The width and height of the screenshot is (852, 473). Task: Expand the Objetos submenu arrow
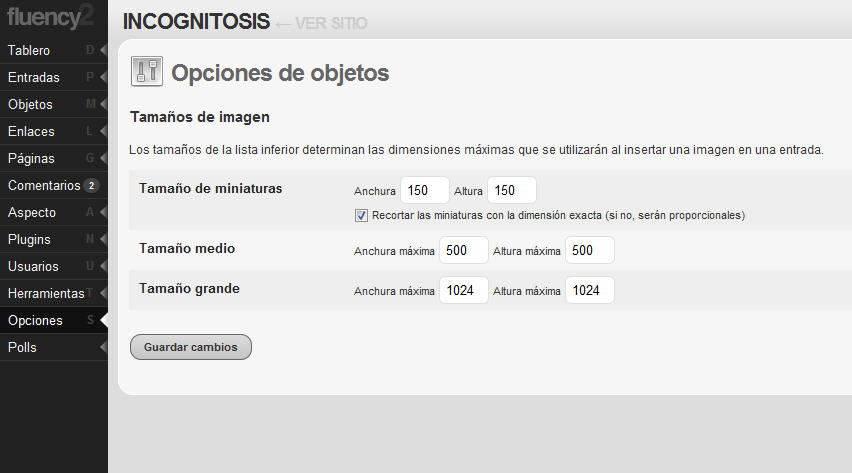coord(103,104)
